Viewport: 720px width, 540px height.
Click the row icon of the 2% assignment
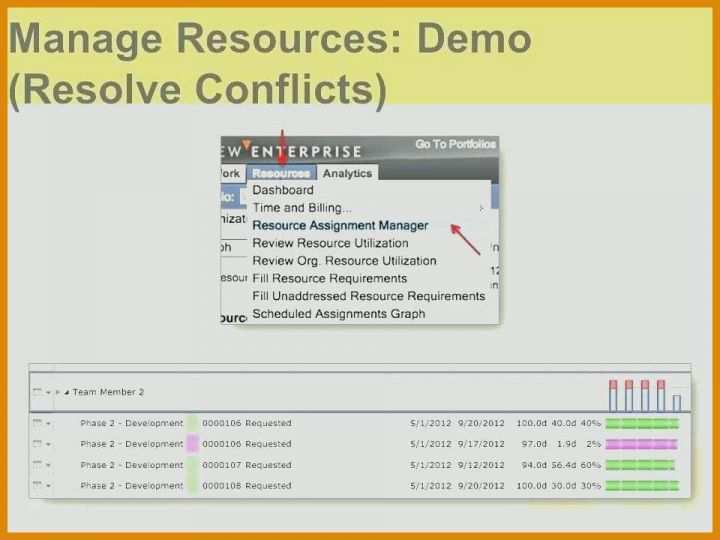click(x=37, y=444)
